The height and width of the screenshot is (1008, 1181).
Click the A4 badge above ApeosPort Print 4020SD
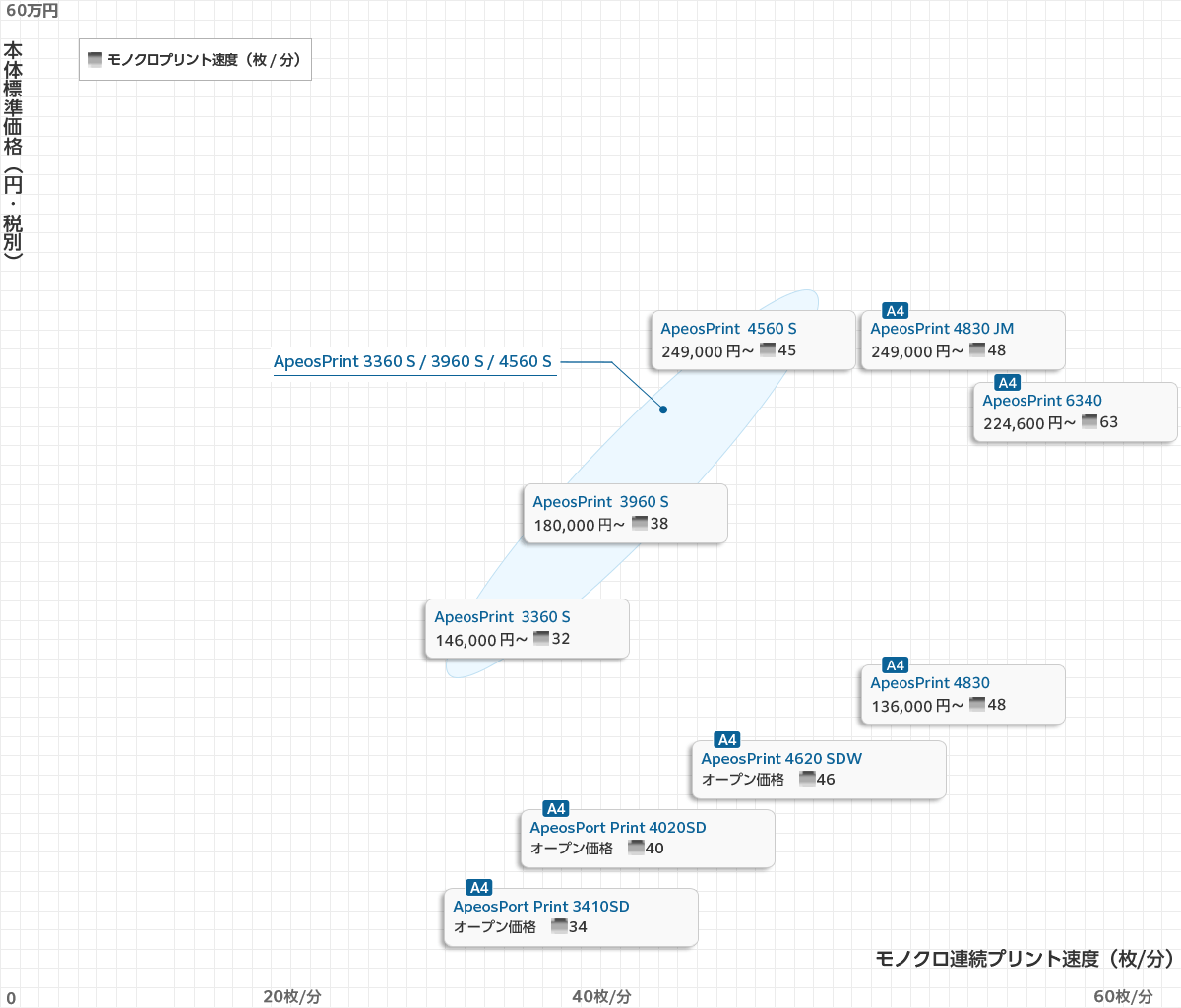pyautogui.click(x=555, y=809)
